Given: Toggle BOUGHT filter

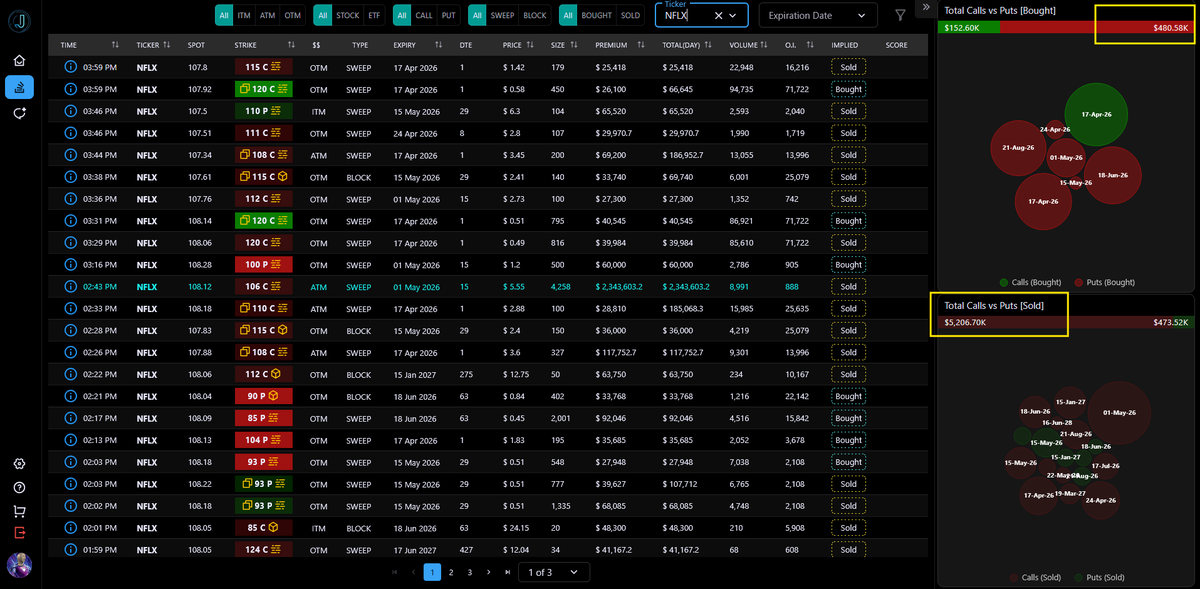Looking at the screenshot, I should pos(596,16).
